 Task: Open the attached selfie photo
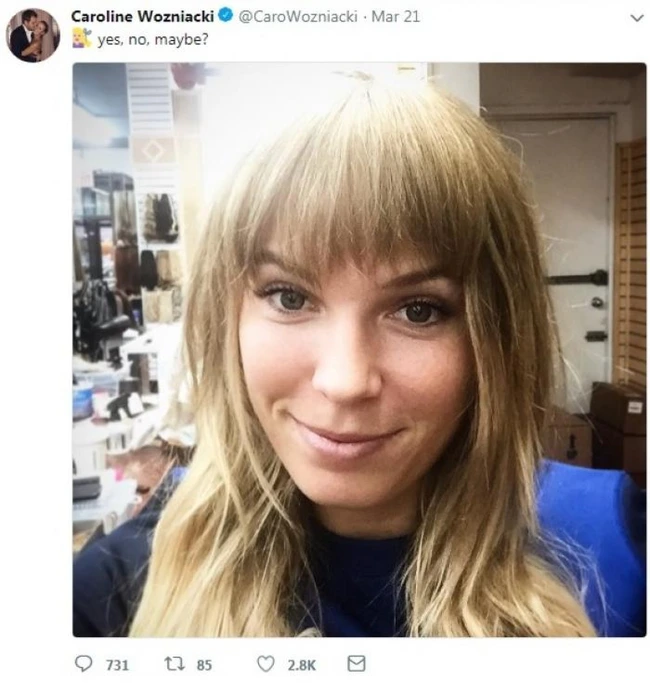(359, 350)
